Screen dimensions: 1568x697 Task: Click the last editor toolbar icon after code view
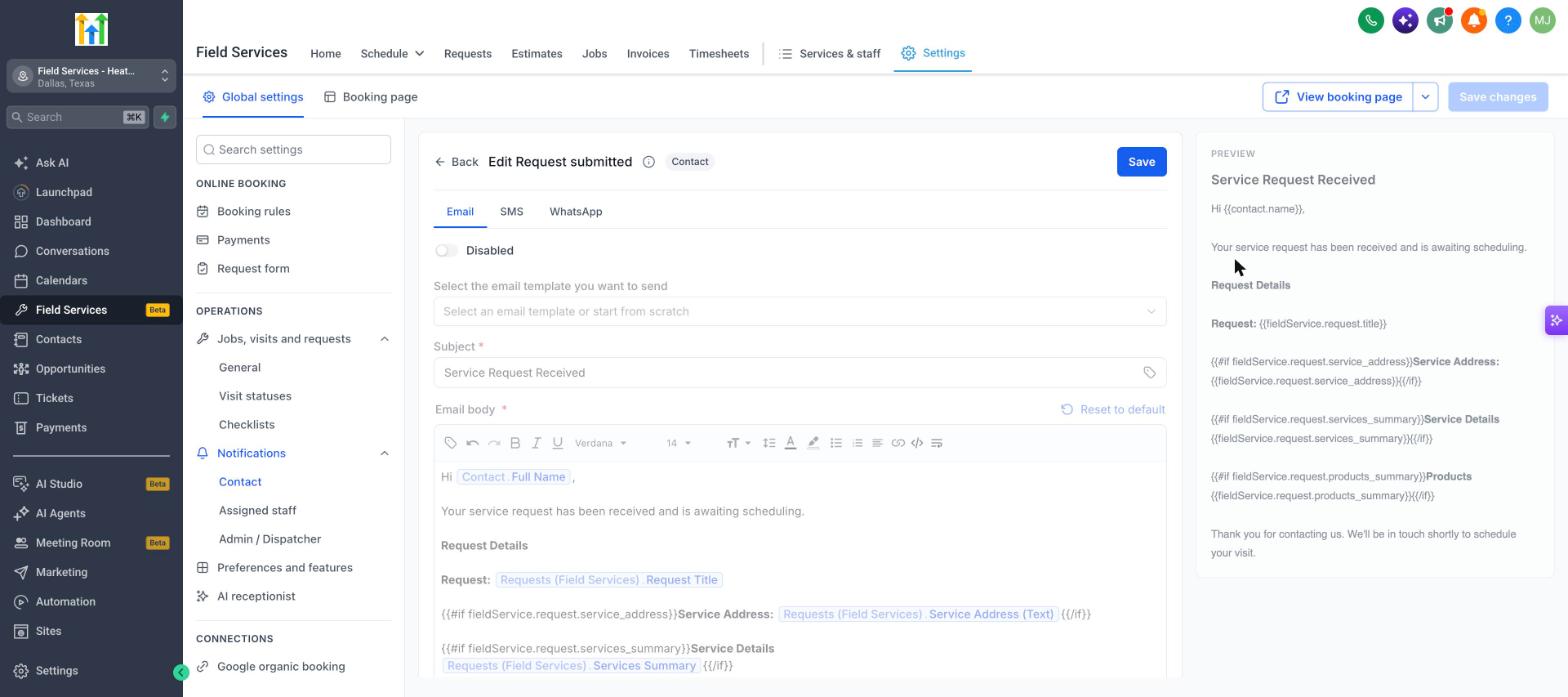pyautogui.click(x=937, y=443)
